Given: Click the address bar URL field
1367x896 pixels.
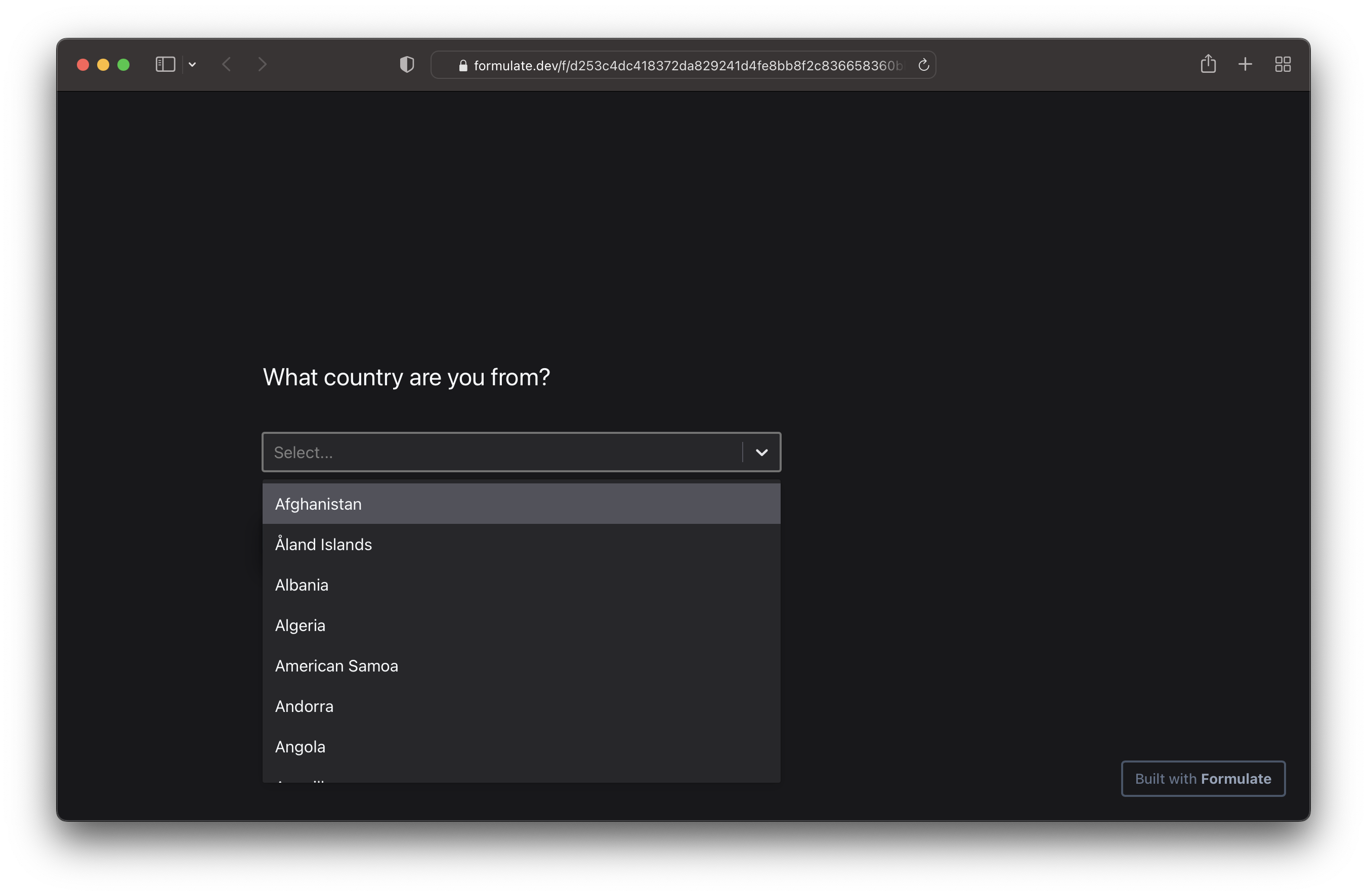Looking at the screenshot, I should click(x=687, y=65).
